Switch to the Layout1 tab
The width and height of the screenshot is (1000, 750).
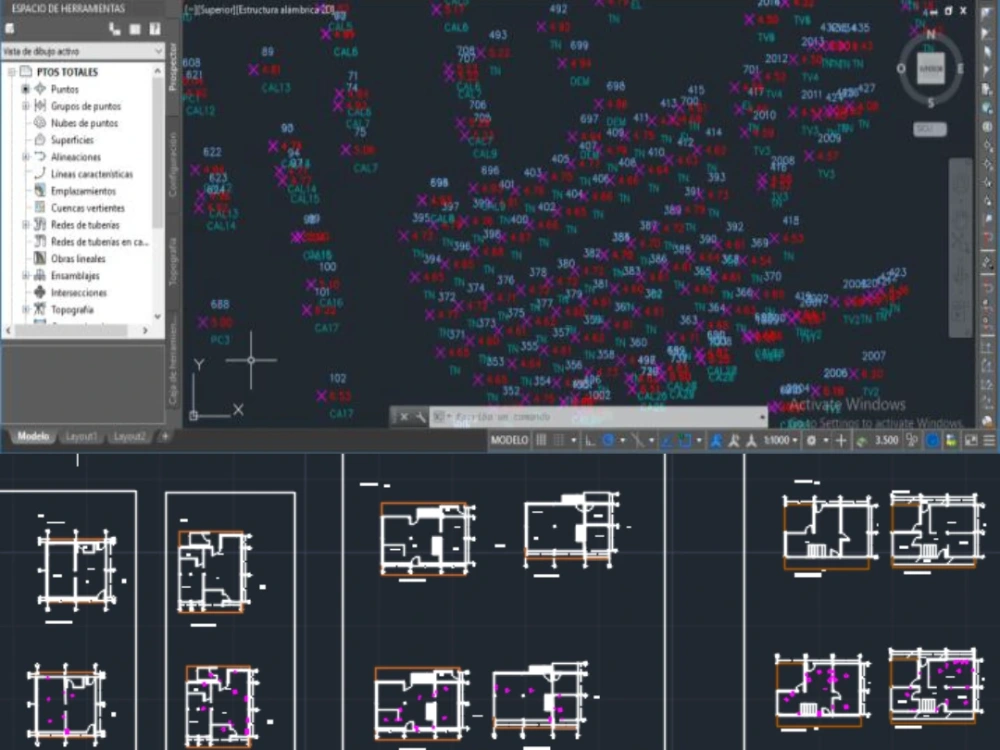(82, 436)
